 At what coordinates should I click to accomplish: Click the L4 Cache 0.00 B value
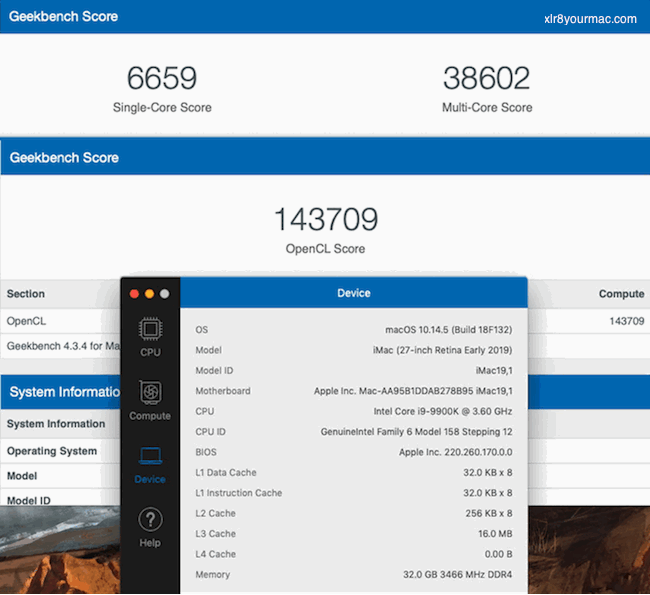(498, 554)
